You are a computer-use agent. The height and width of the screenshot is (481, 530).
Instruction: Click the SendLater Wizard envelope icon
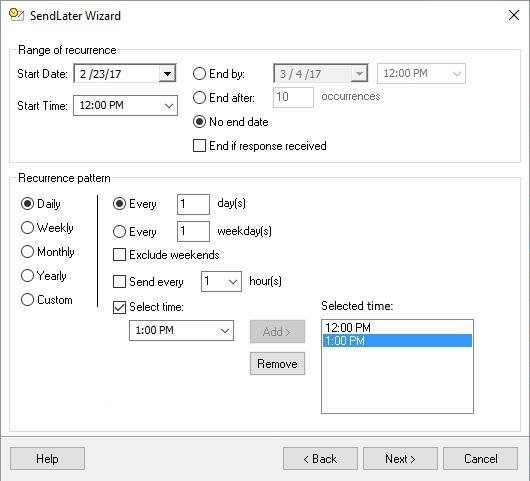pyautogui.click(x=16, y=15)
